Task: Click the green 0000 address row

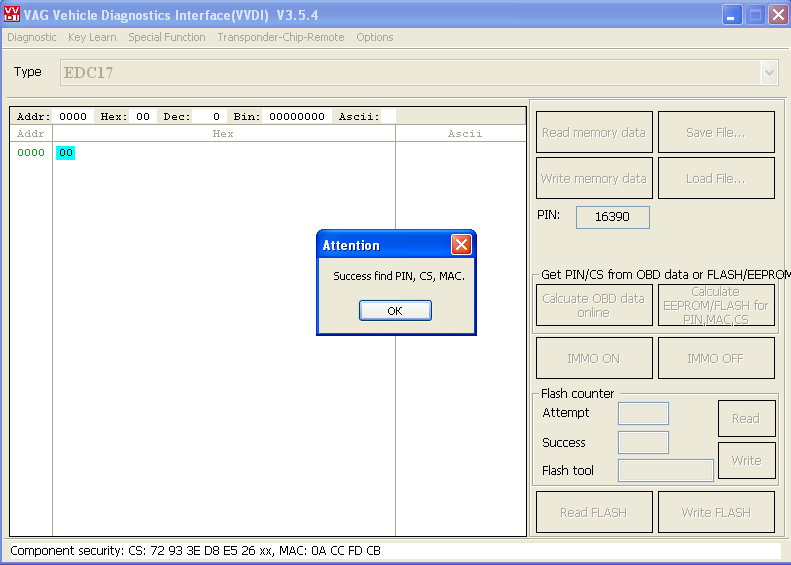Action: (x=31, y=152)
